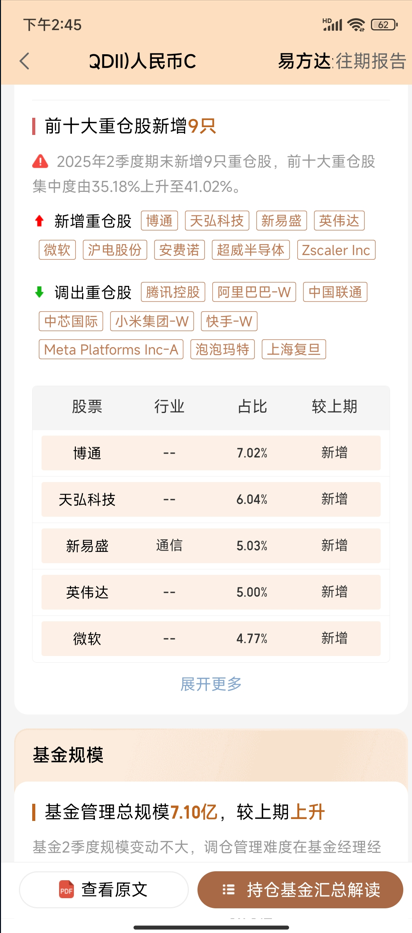Tap the red up arrow icon
This screenshot has width=412, height=933.
tap(39, 221)
